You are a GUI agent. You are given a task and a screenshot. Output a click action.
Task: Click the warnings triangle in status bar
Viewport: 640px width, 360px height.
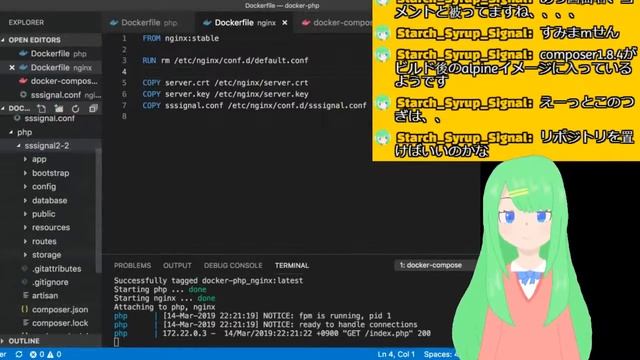[x=50, y=354]
